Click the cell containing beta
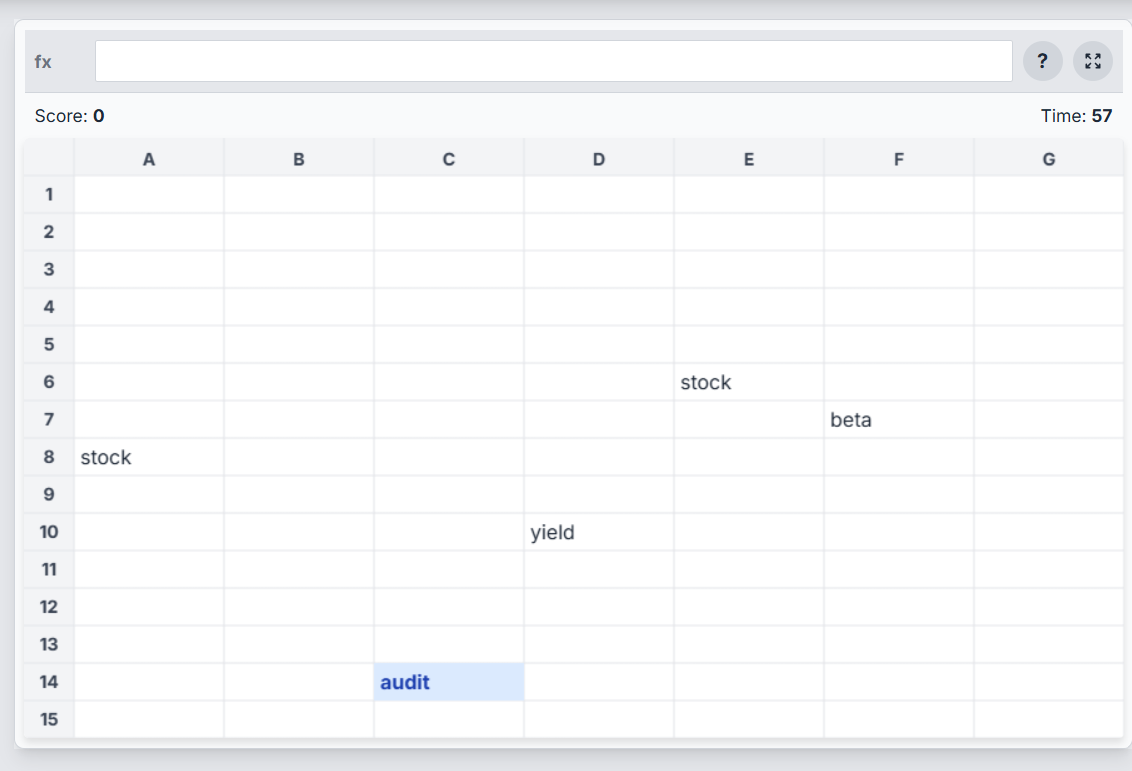 pyautogui.click(x=898, y=420)
